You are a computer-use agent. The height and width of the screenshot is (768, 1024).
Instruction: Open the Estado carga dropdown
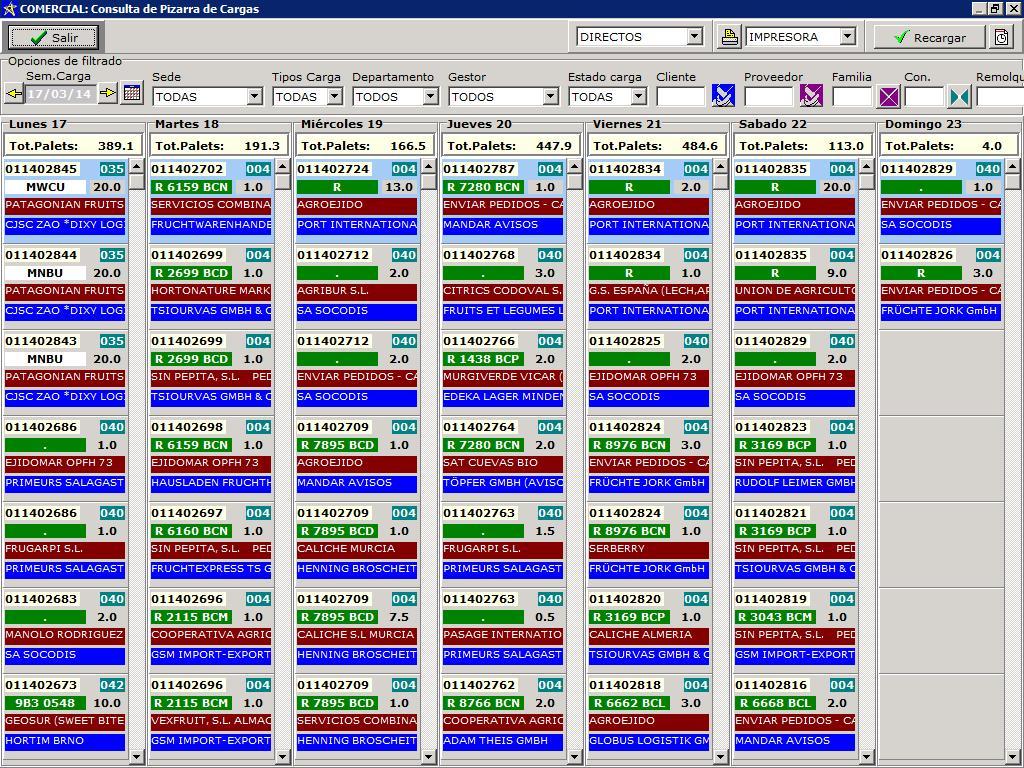coord(638,97)
